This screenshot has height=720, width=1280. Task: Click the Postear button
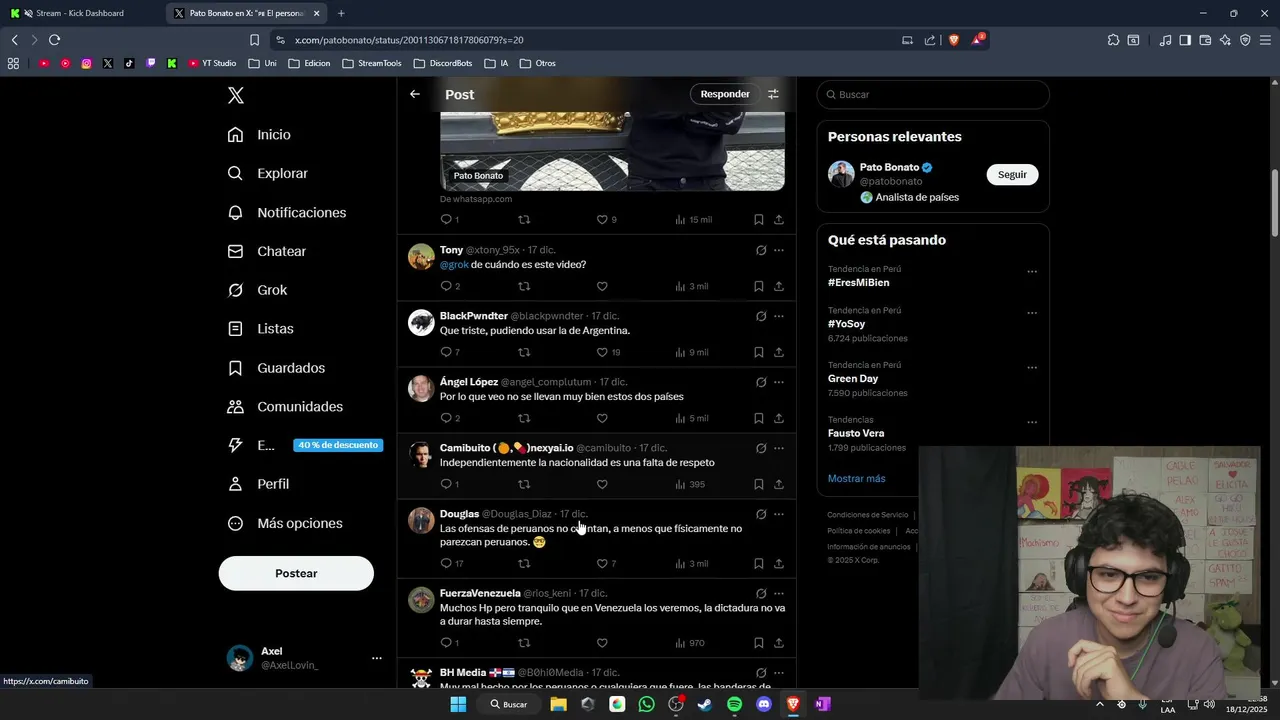pyautogui.click(x=296, y=573)
